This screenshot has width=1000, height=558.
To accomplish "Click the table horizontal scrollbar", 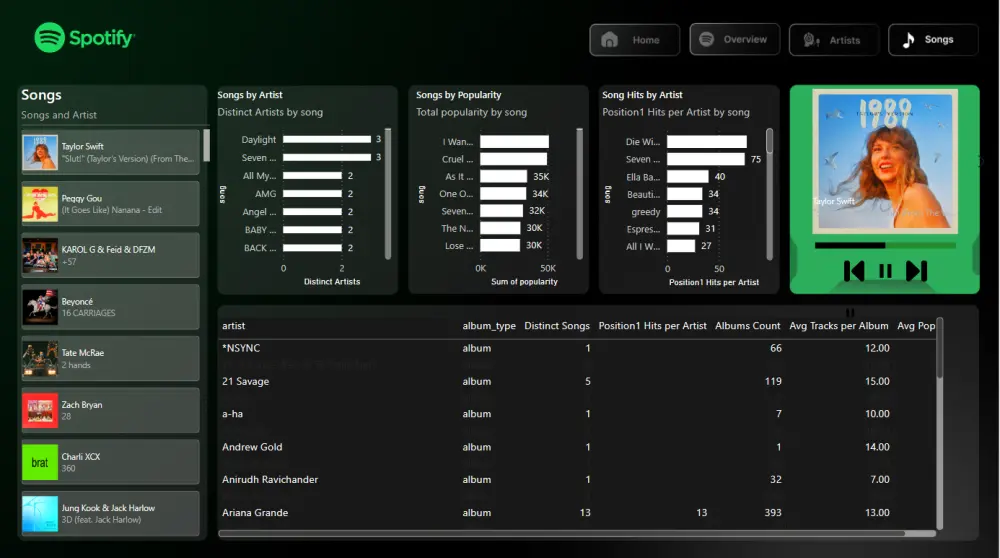I will [561, 533].
